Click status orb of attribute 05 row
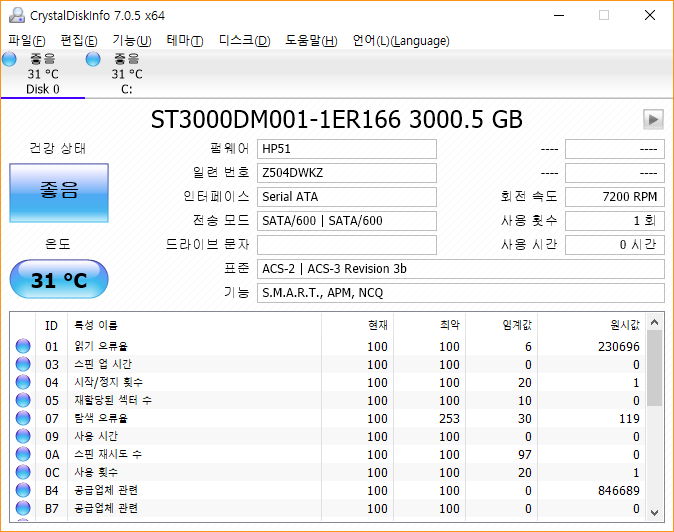The image size is (674, 532). click(23, 400)
